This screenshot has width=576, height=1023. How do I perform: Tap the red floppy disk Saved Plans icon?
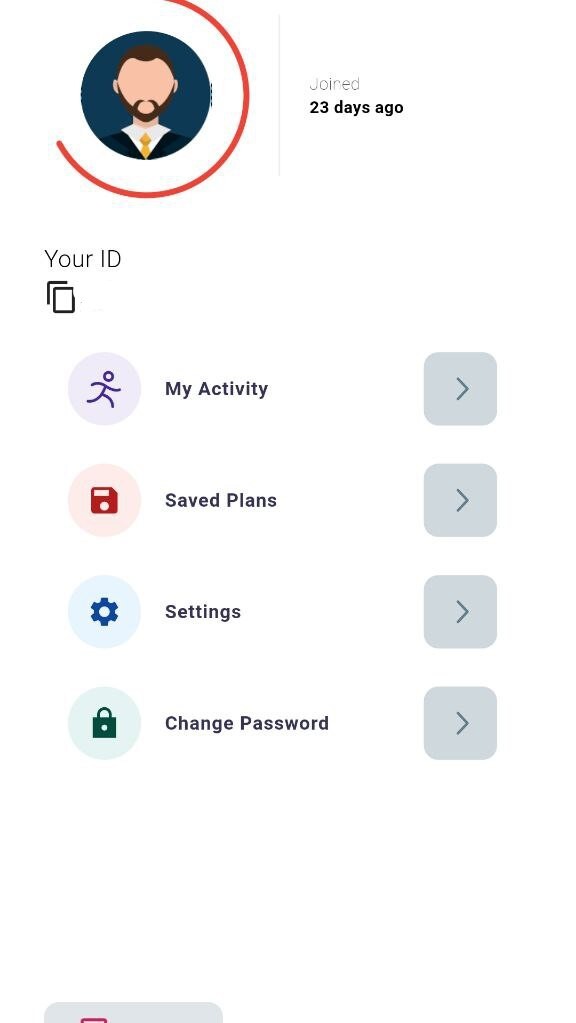click(104, 500)
